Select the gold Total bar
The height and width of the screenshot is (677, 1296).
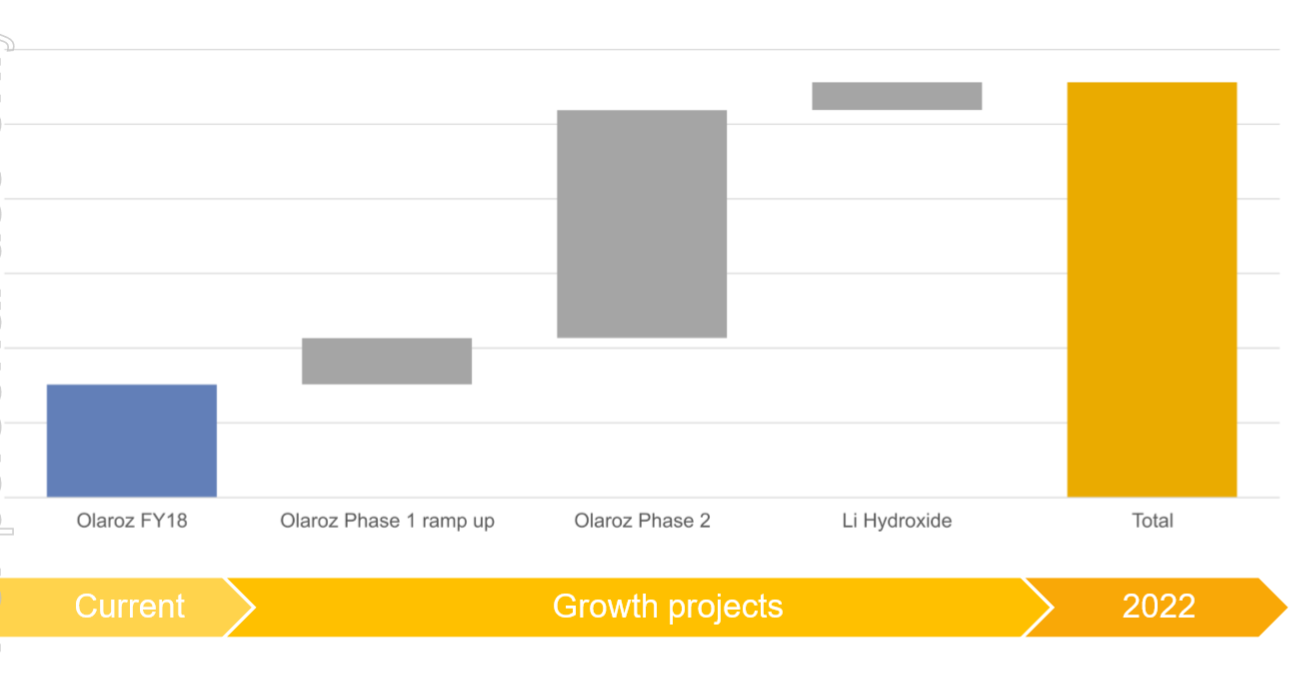click(1152, 289)
